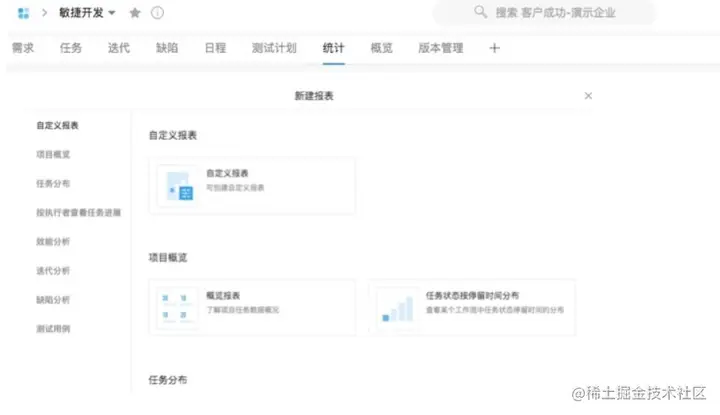Click the 任务状态按停留时间分布 card title
The width and height of the screenshot is (720, 415).
472,295
